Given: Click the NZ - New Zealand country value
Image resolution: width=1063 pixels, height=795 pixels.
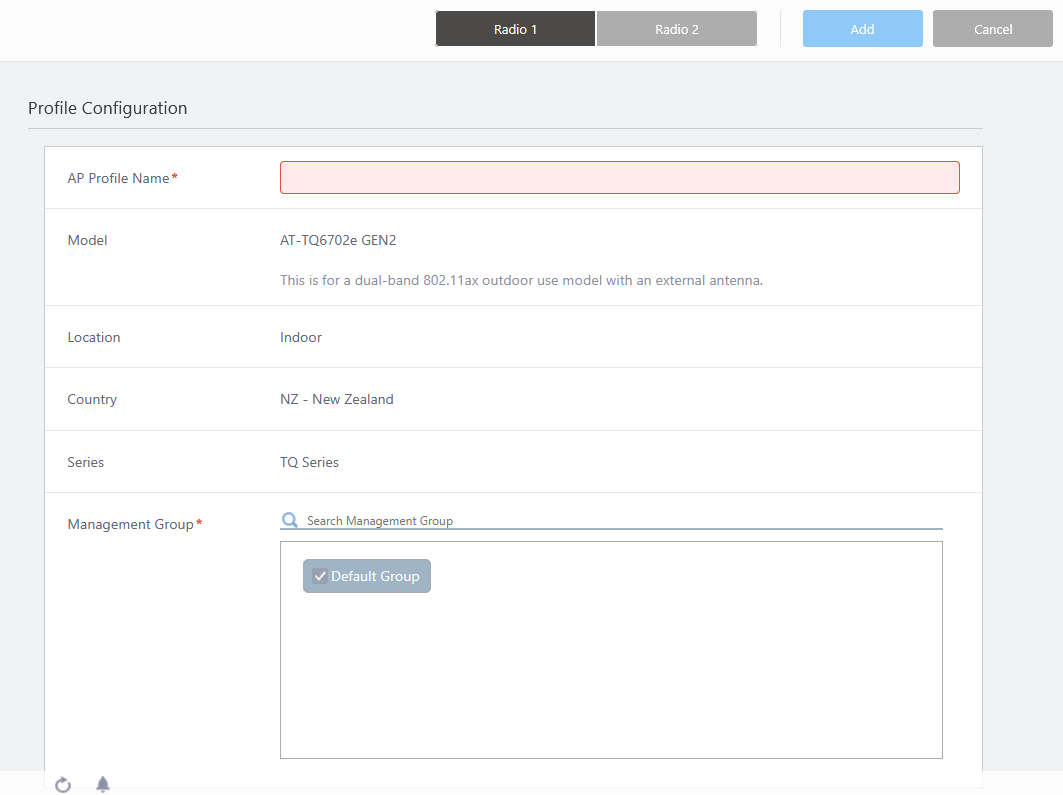Looking at the screenshot, I should coord(336,399).
